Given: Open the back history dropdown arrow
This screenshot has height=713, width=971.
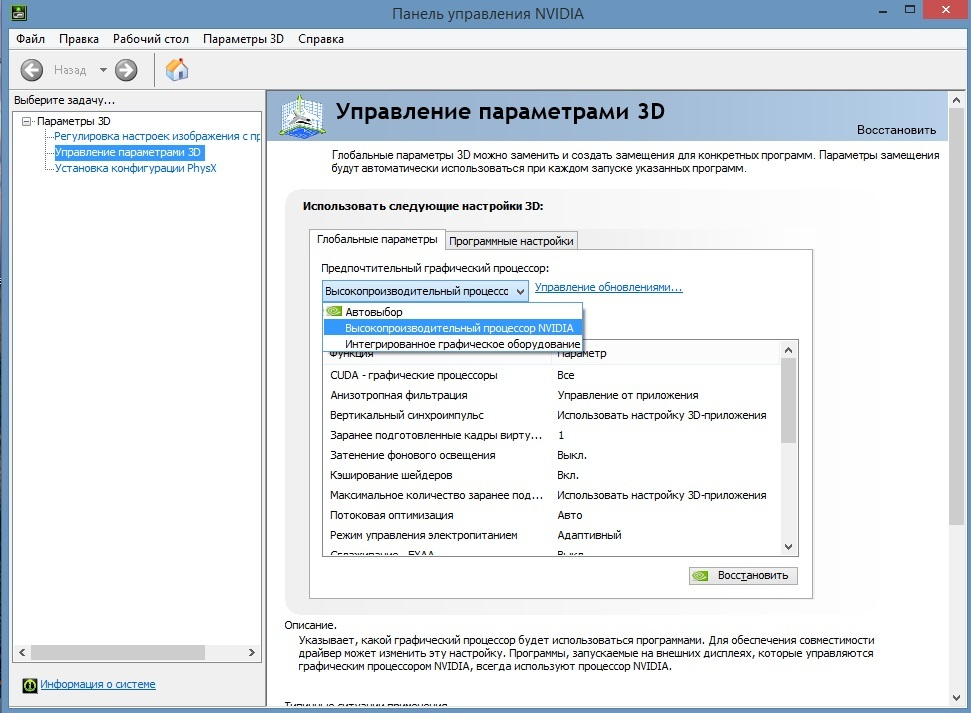Looking at the screenshot, I should (x=103, y=70).
